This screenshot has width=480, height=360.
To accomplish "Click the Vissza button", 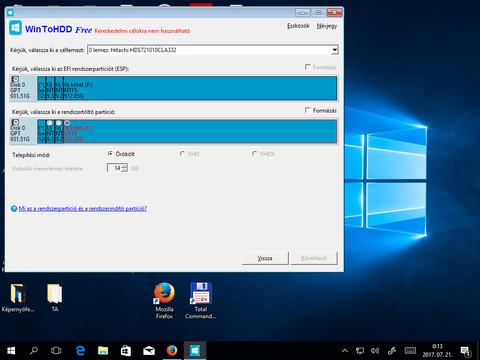I will pos(265,258).
